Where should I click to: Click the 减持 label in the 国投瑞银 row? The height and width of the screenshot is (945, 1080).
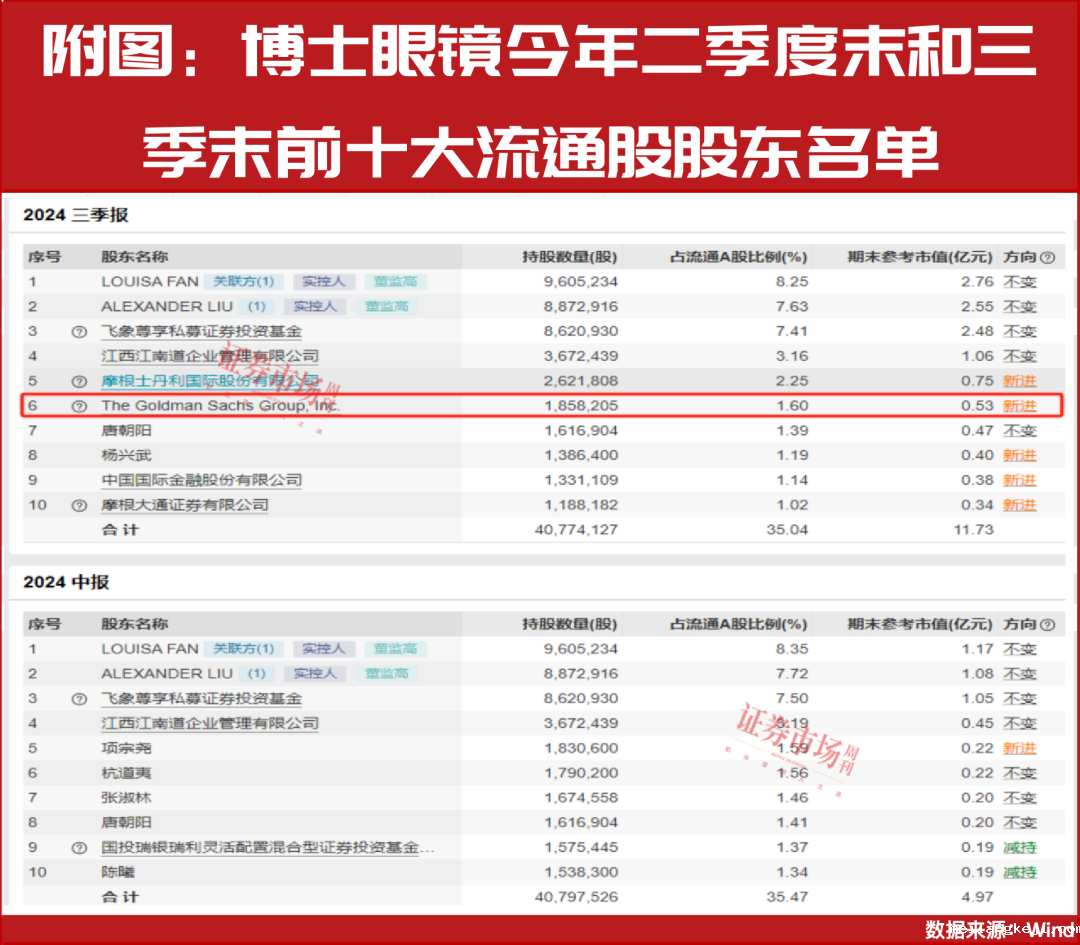tap(1019, 847)
